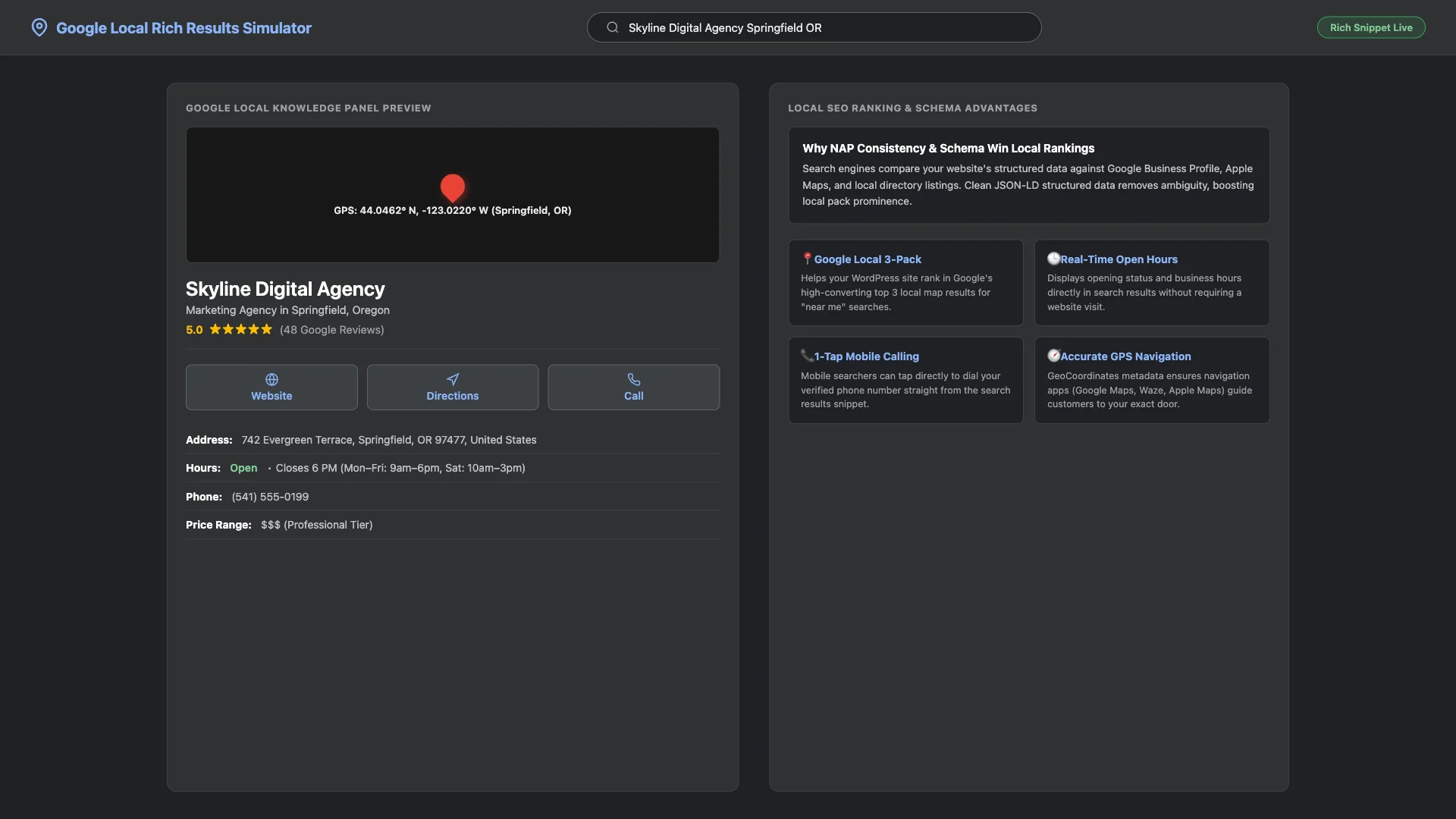Click the search magnifier icon
This screenshot has width=1456, height=819.
(x=613, y=27)
